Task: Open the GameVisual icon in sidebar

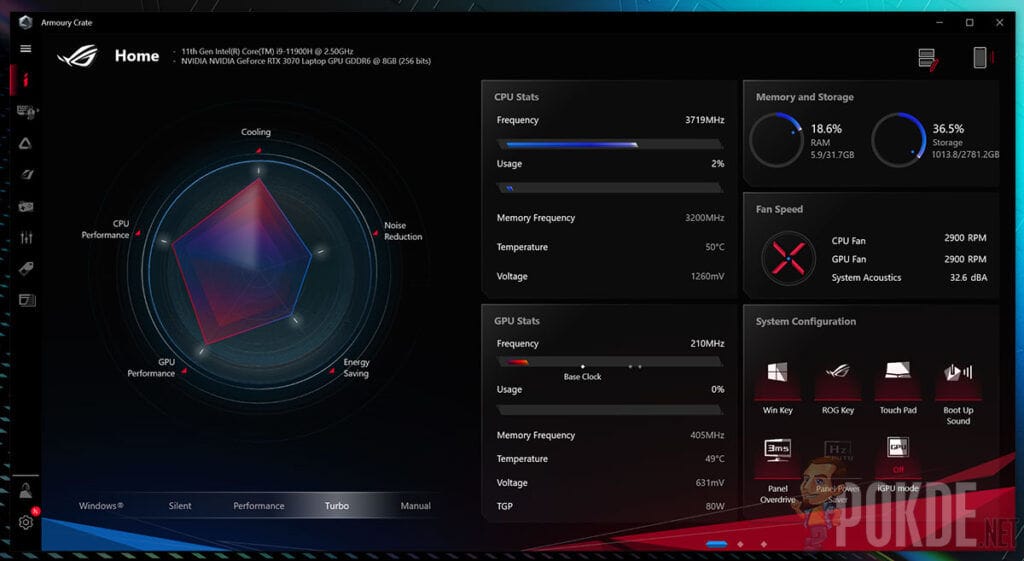Action: click(26, 174)
